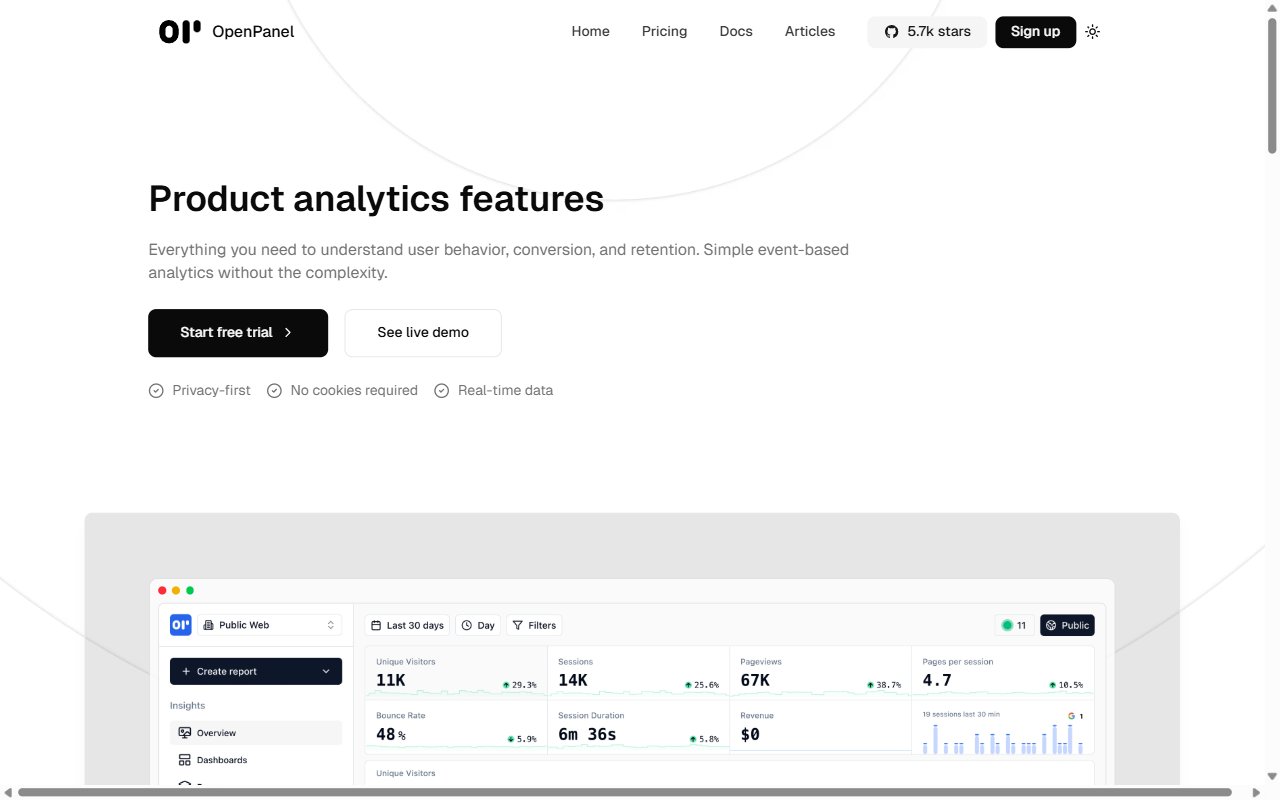This screenshot has height=800, width=1280.
Task: Select the Session Duration 6m 36s card
Action: 638,727
